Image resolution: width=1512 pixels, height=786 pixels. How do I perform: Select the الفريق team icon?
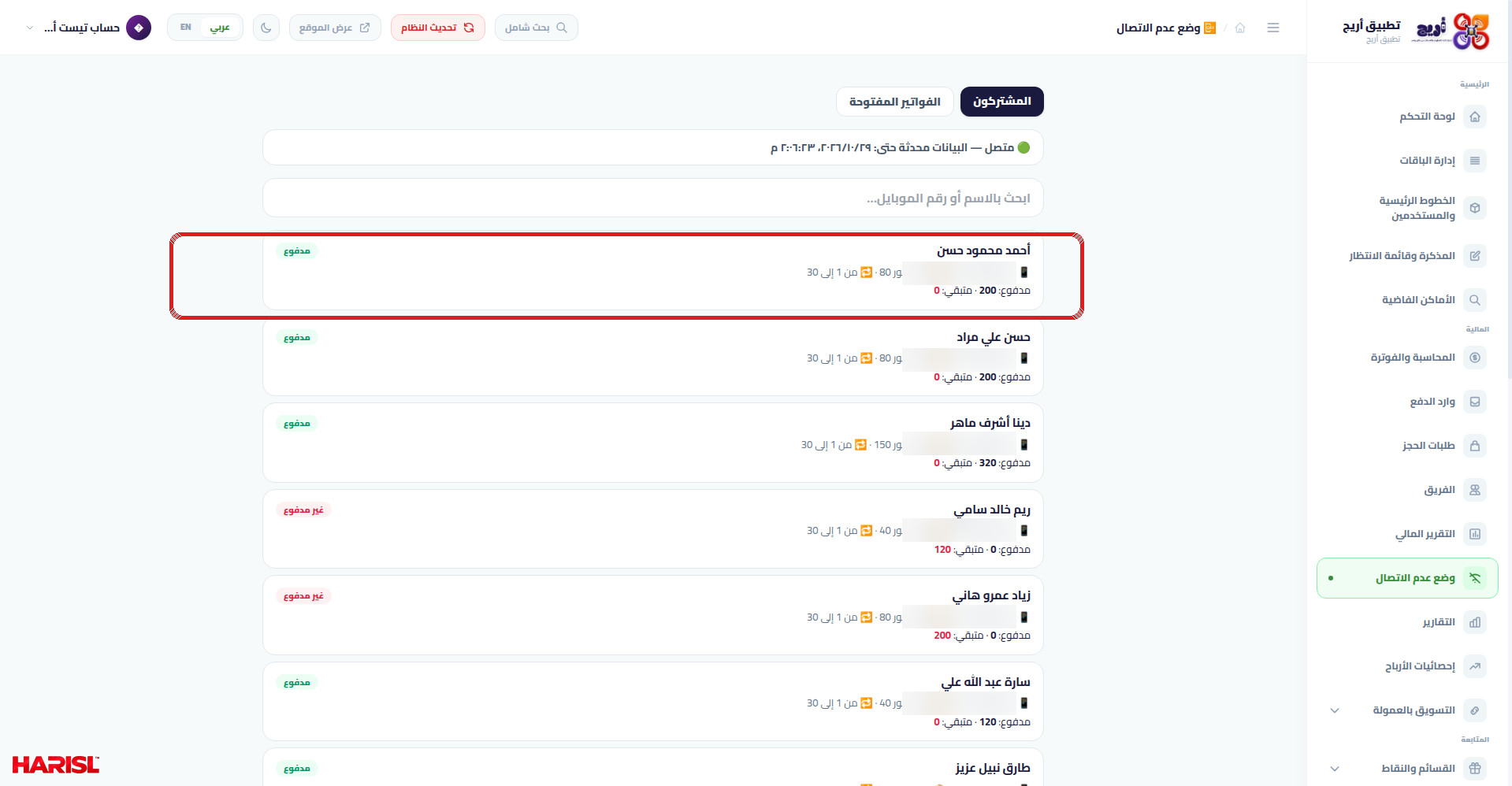click(1474, 490)
